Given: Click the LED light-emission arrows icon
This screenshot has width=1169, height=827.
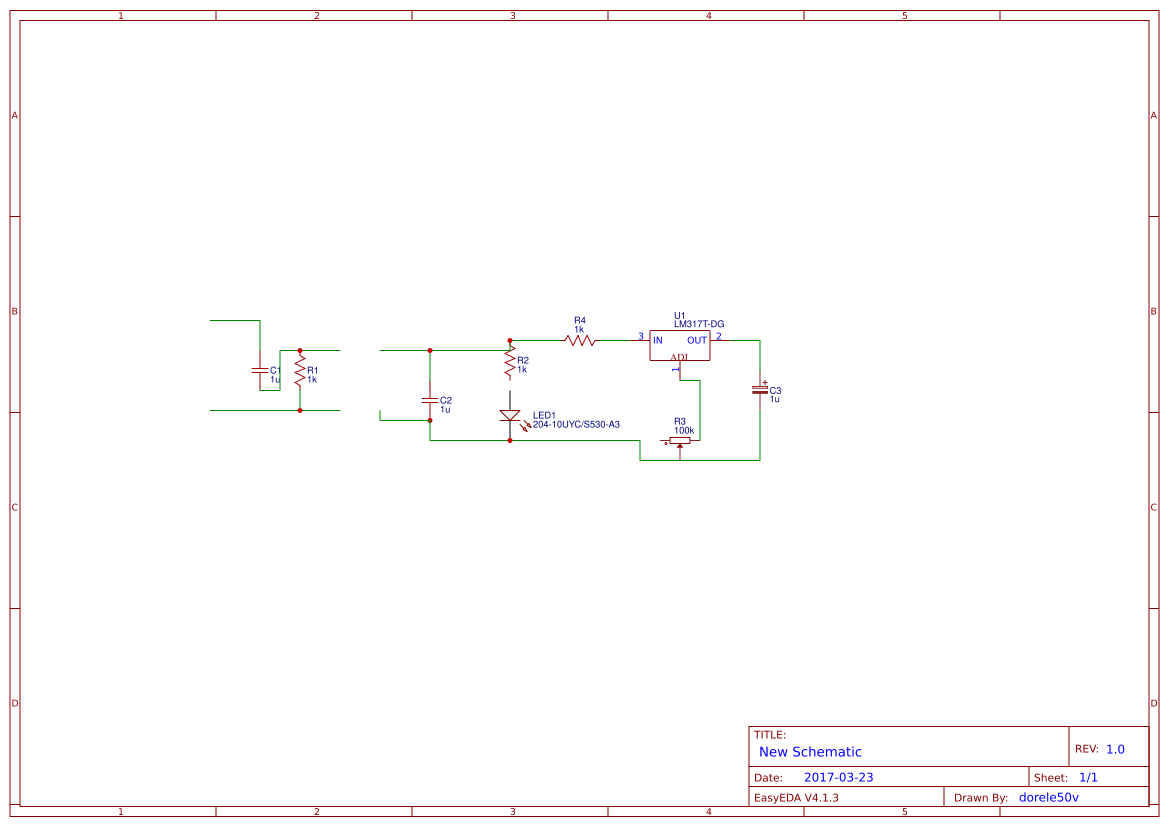Looking at the screenshot, I should point(525,426).
